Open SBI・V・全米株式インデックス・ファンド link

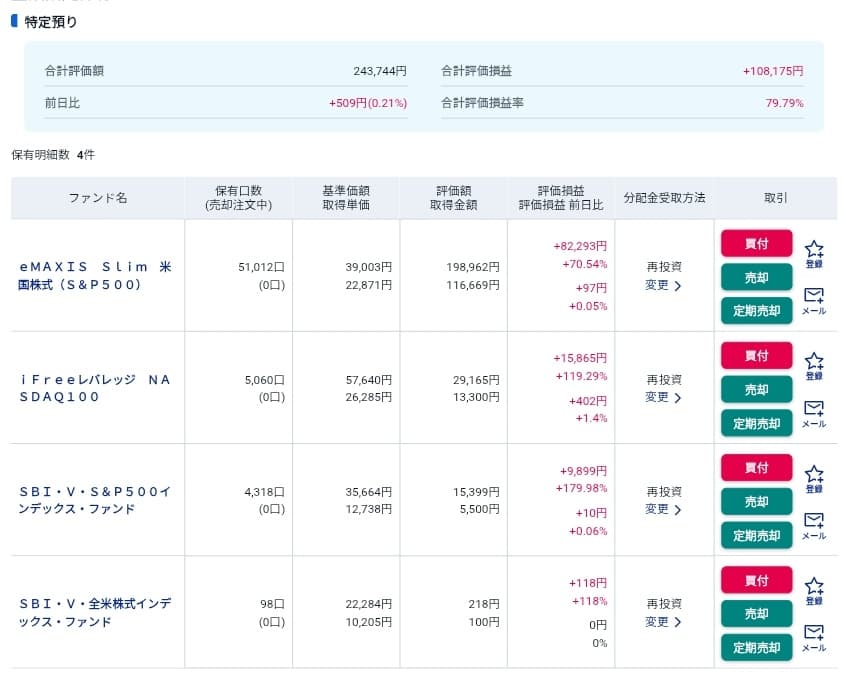pyautogui.click(x=96, y=612)
